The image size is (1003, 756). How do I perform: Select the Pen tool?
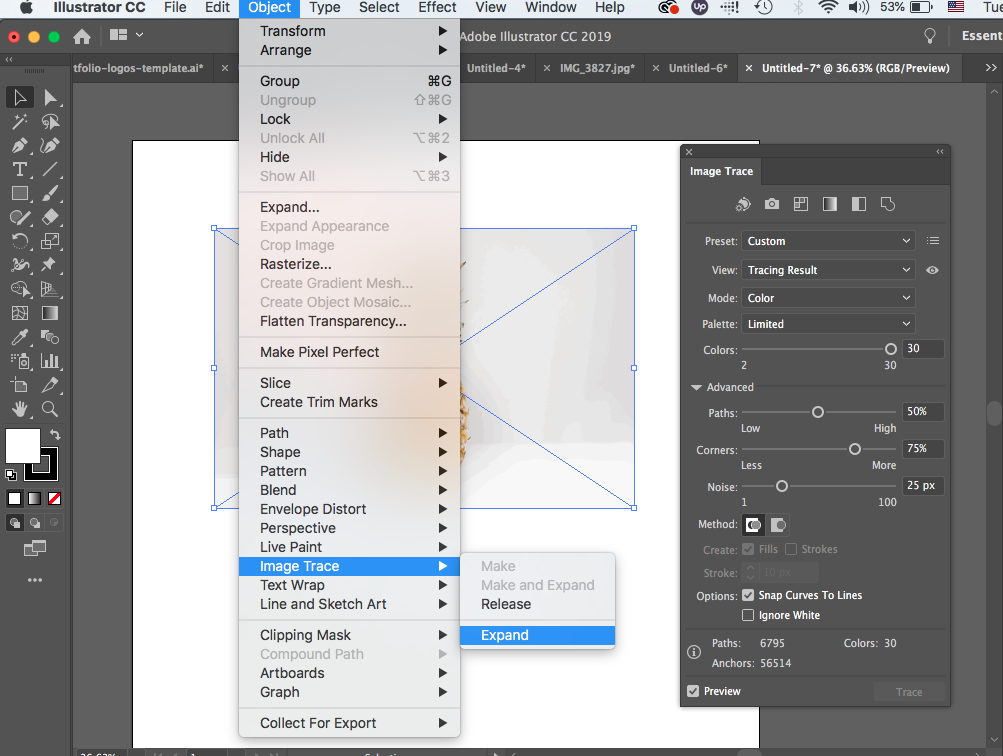coord(20,145)
